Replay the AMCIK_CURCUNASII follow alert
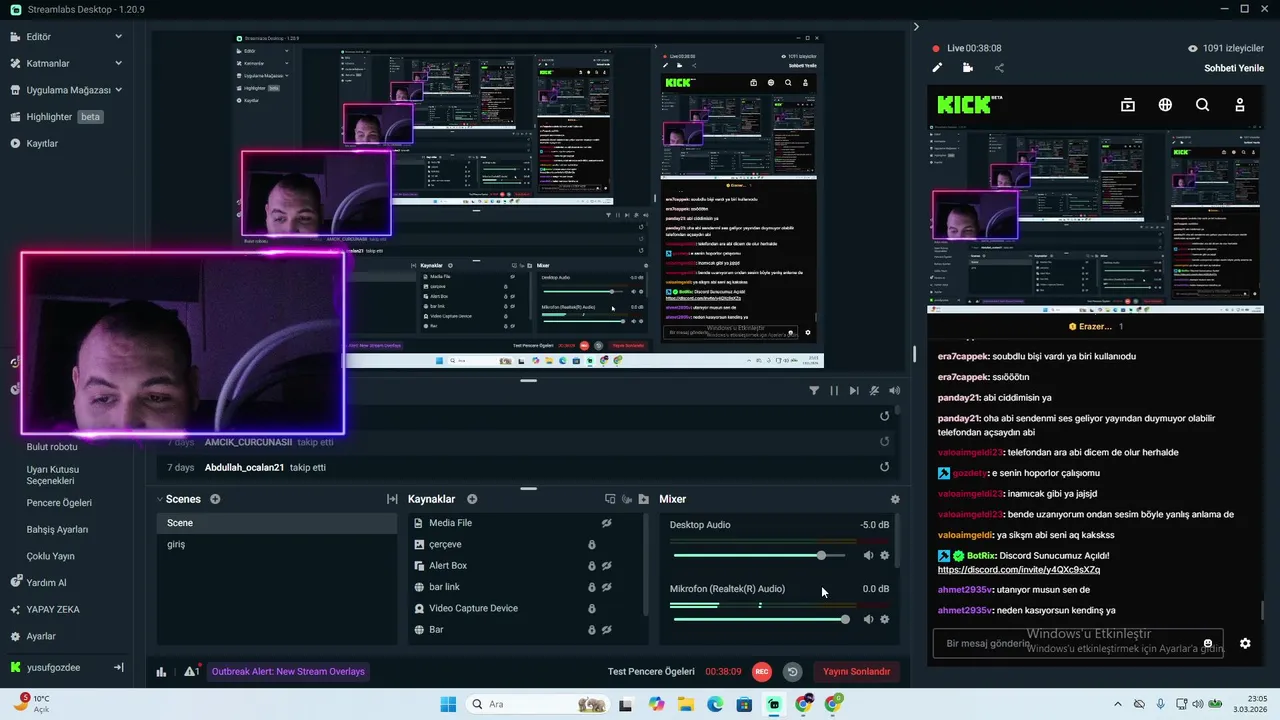The width and height of the screenshot is (1280, 720). (x=884, y=442)
